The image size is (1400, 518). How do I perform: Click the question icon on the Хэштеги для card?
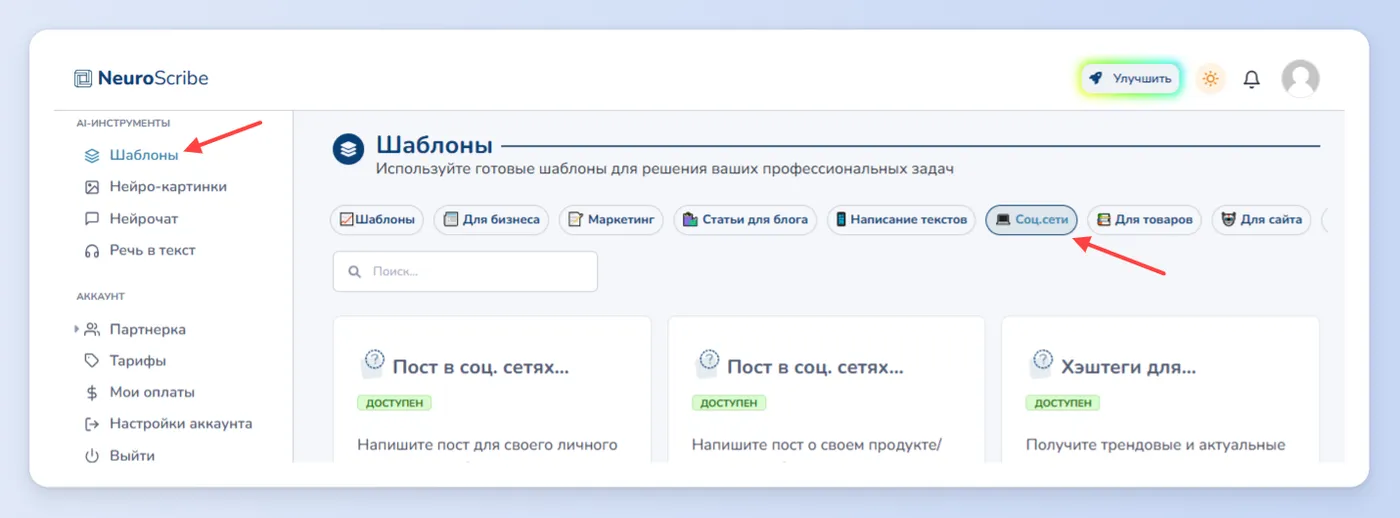coord(1042,363)
